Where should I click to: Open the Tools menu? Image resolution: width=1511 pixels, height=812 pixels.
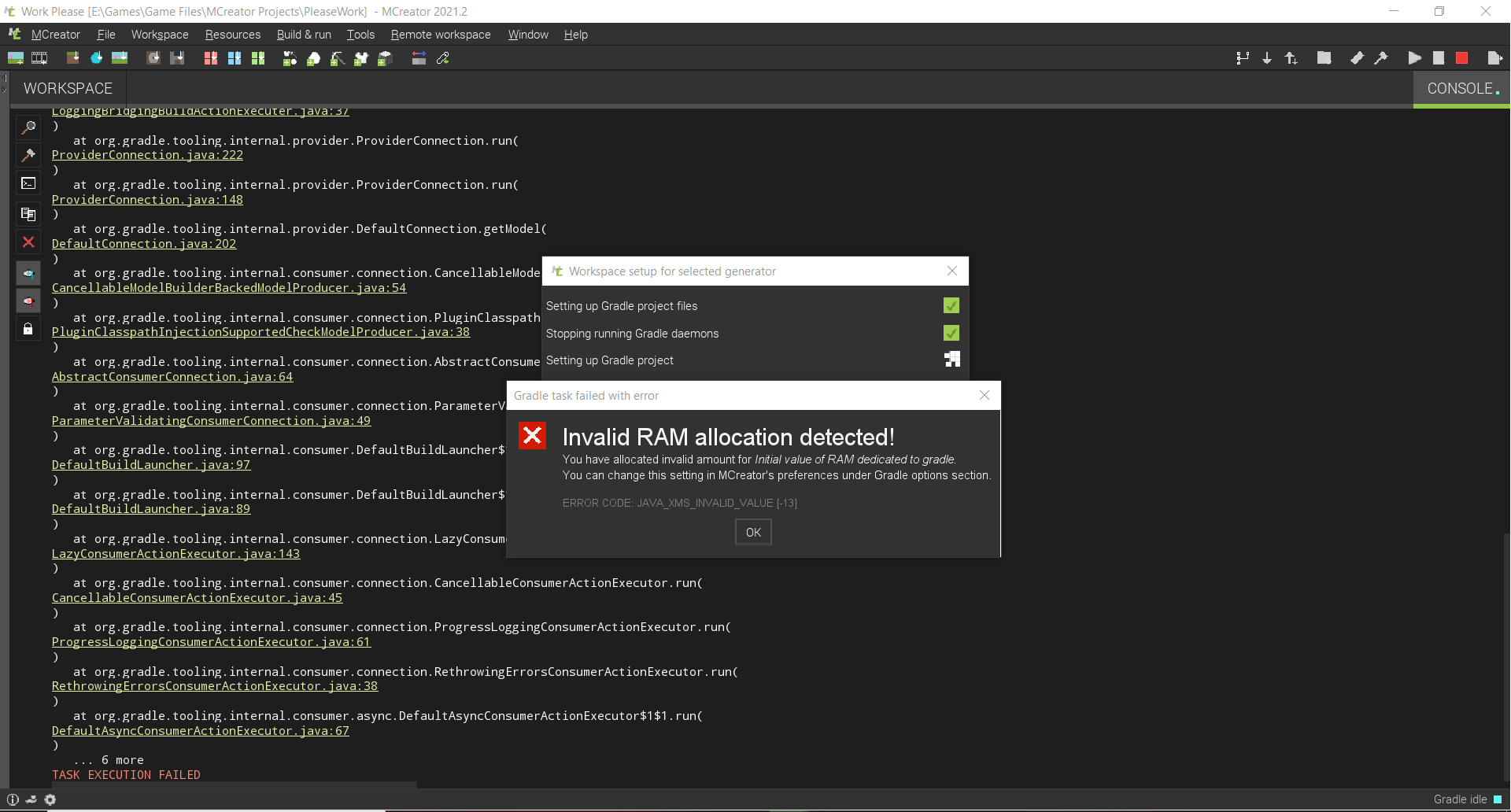pyautogui.click(x=360, y=35)
